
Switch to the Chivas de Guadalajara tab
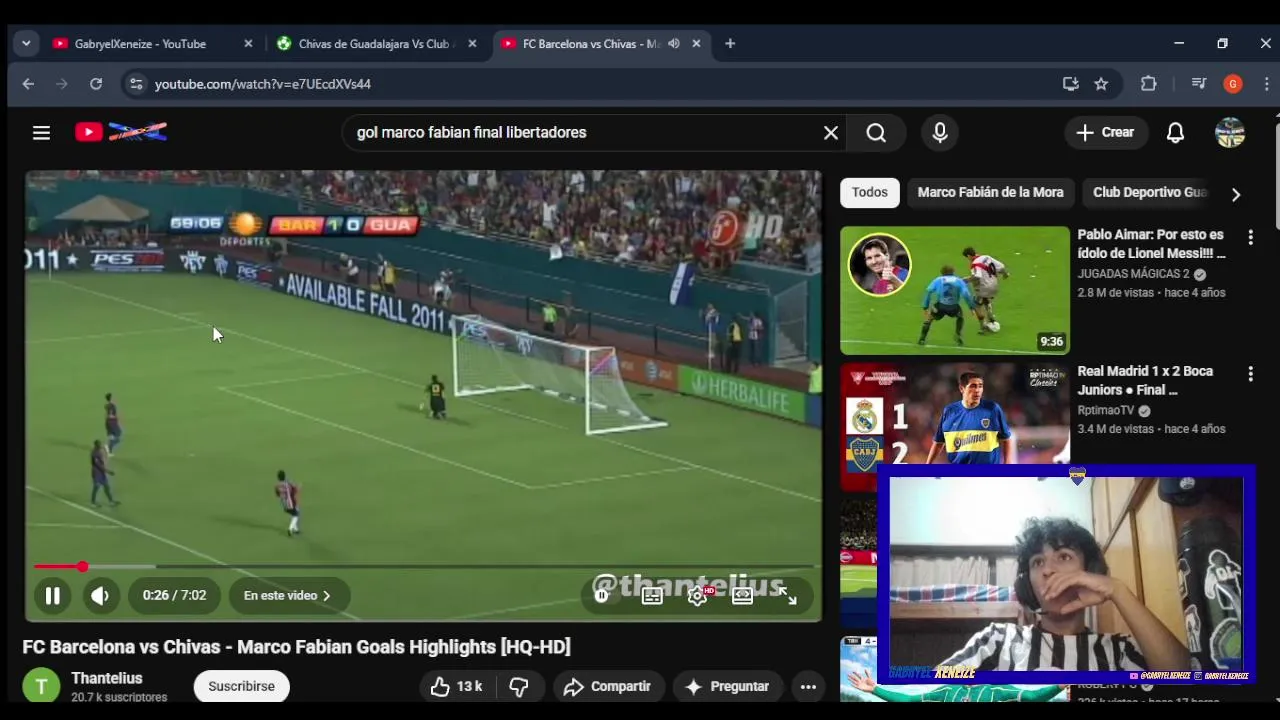(x=376, y=44)
